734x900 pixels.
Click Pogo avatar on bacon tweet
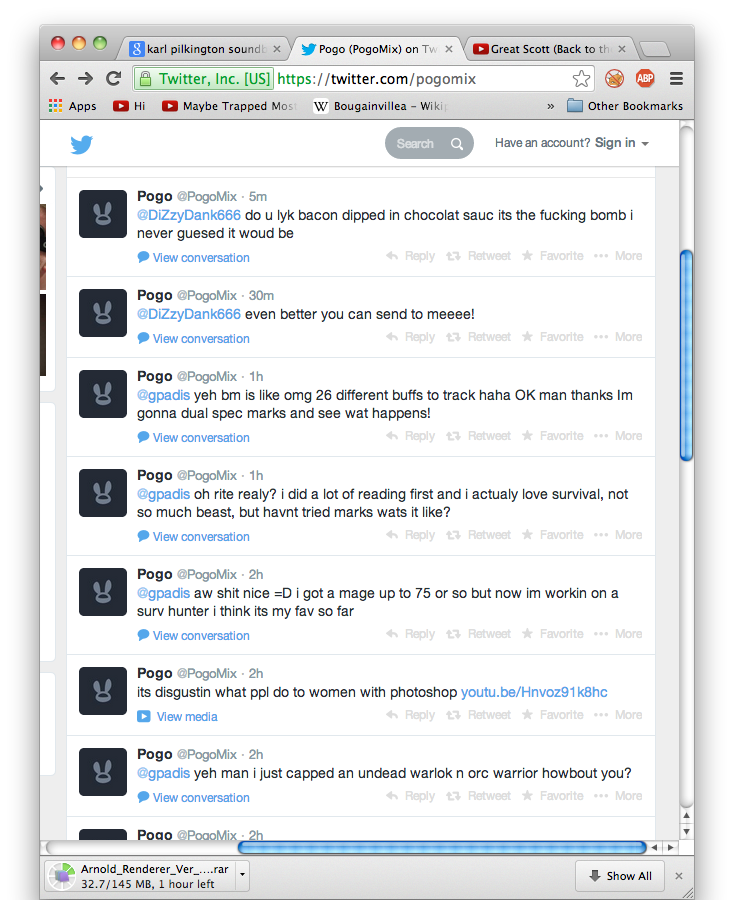coord(103,214)
